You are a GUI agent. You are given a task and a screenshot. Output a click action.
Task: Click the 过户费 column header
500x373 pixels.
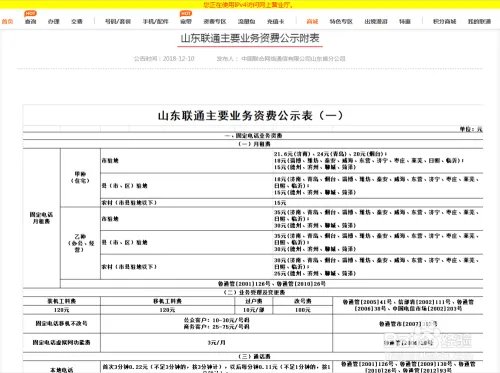pos(254,301)
